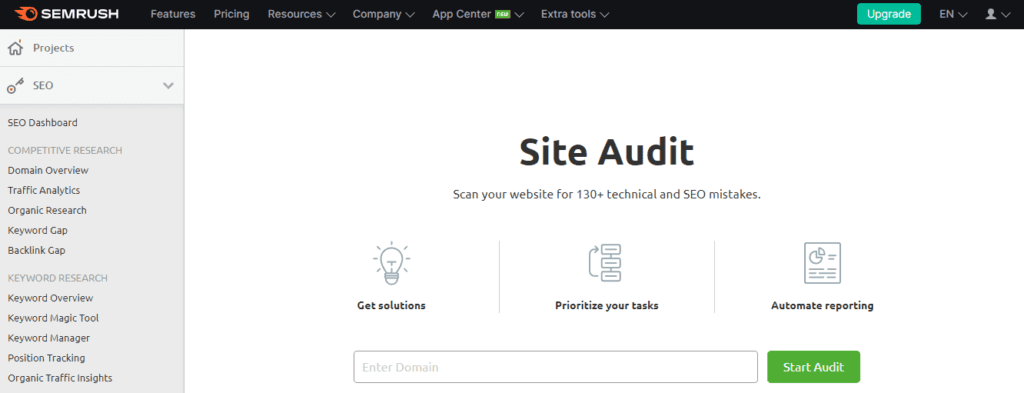Open the Resources dropdown menu
This screenshot has height=393, width=1024.
pos(302,14)
